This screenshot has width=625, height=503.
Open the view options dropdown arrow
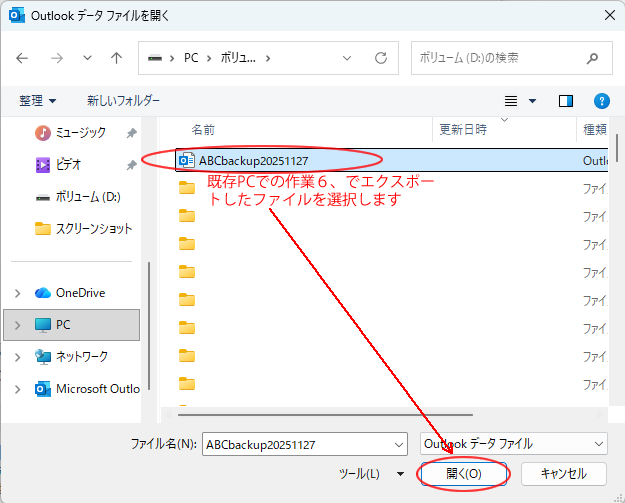tap(532, 101)
